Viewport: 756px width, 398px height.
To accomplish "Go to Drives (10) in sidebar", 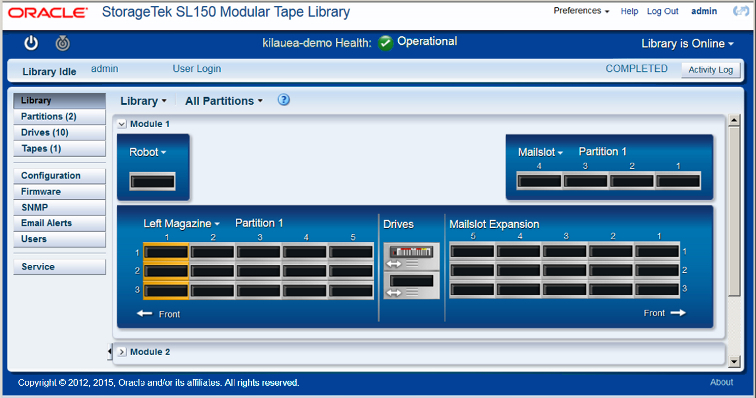I will [59, 132].
